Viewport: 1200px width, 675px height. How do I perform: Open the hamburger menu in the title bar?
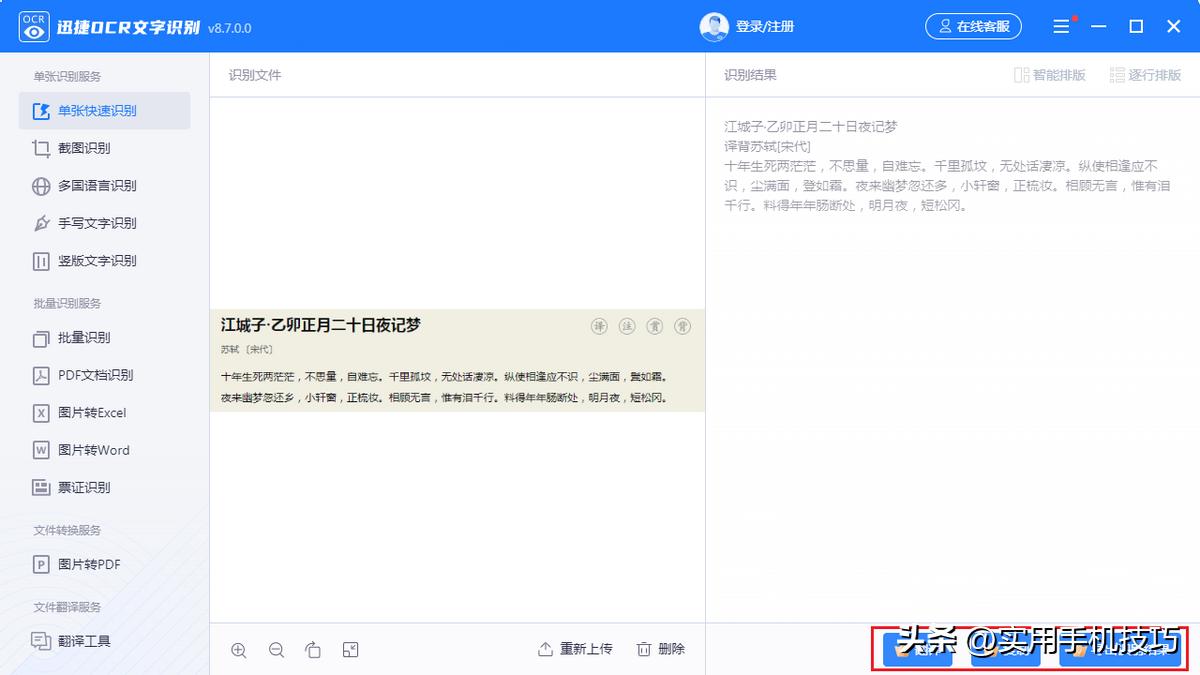[1062, 26]
